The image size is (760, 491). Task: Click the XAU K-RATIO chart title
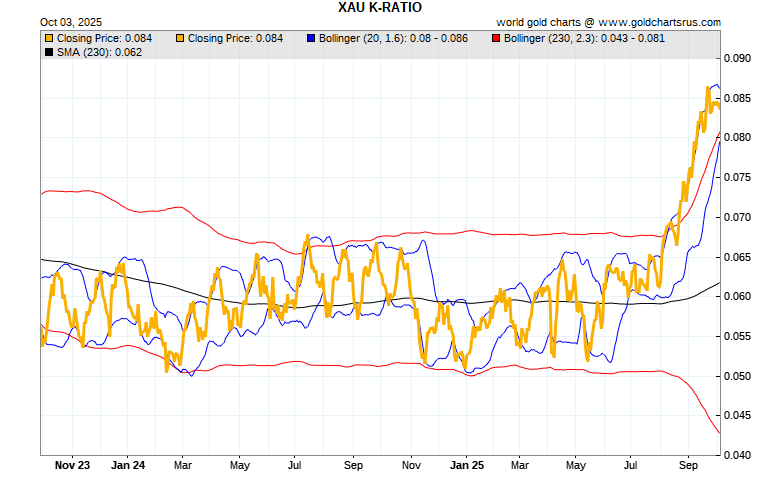(380, 7)
